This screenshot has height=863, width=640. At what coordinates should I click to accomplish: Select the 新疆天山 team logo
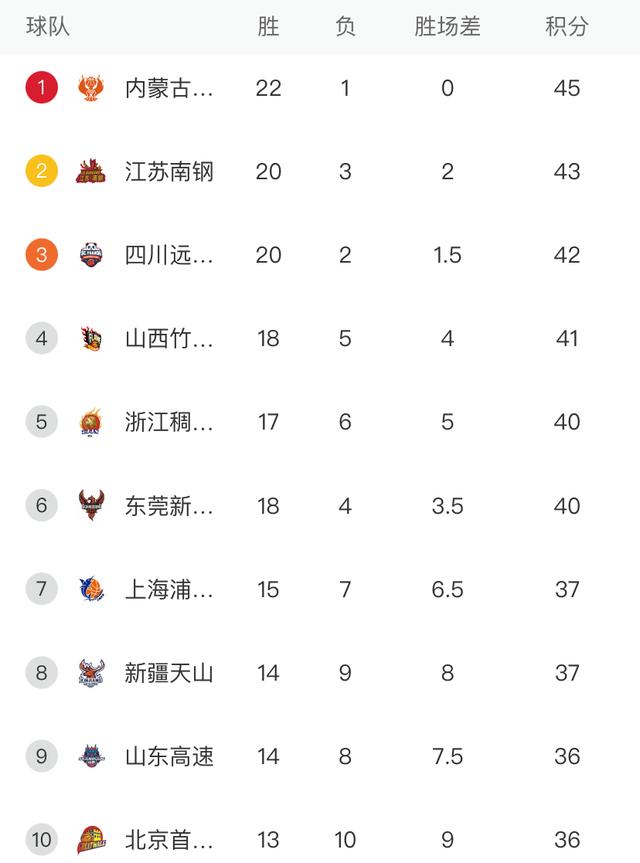91,673
